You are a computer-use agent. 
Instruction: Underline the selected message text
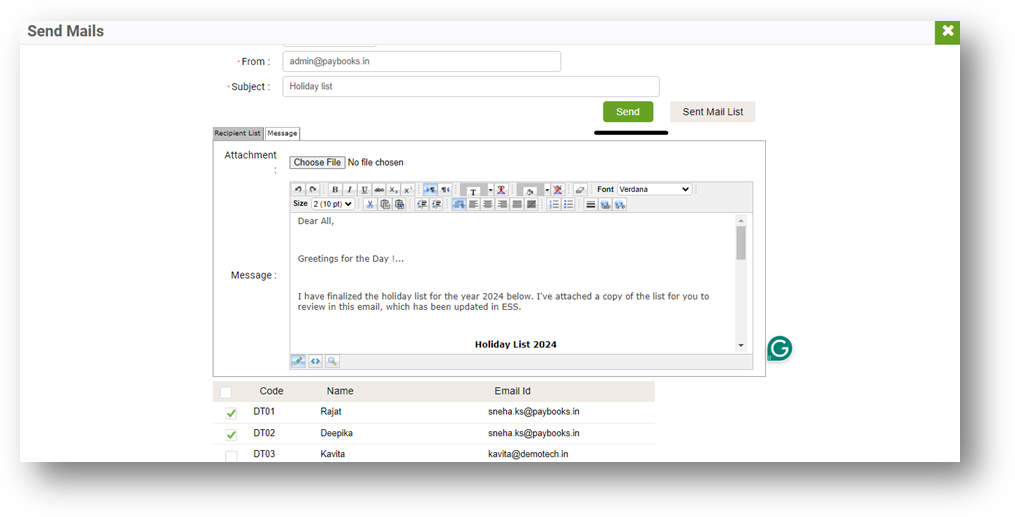click(364, 190)
